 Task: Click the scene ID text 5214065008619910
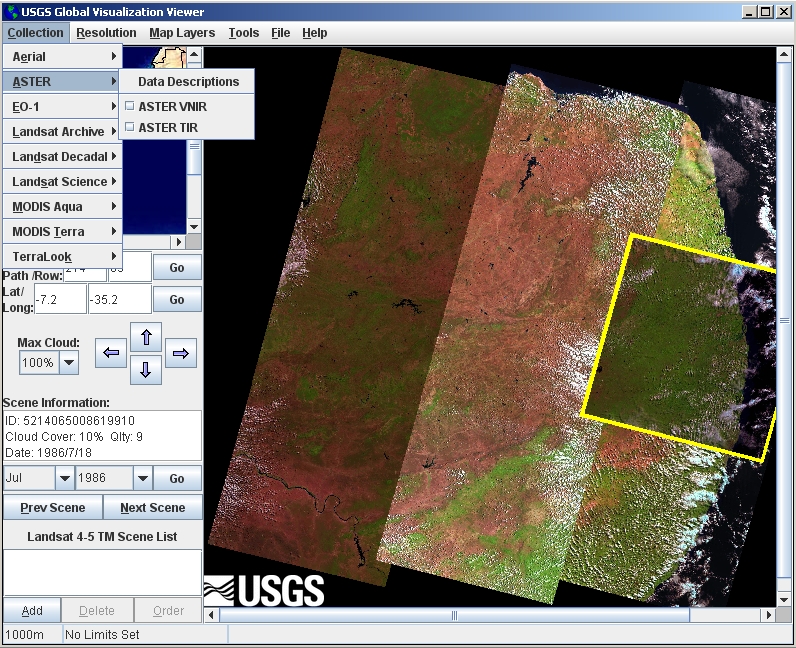pos(79,420)
